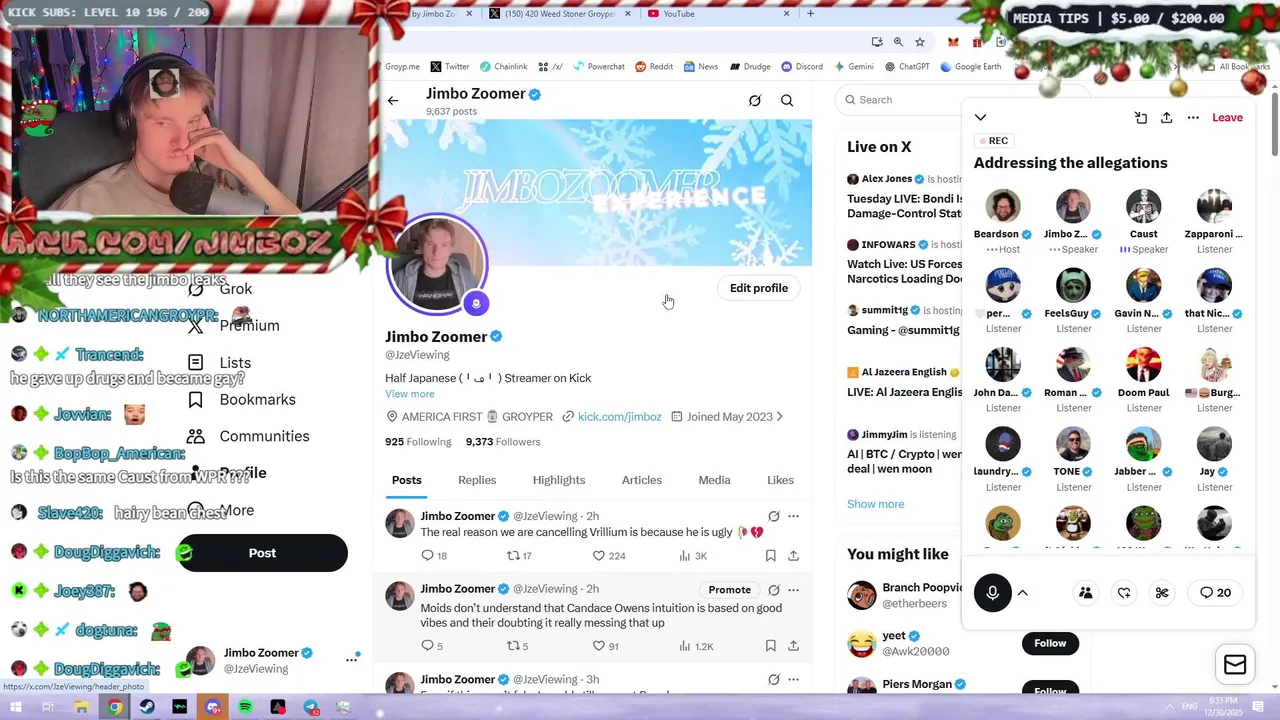Open the Grok icon beside the profile search

[755, 100]
